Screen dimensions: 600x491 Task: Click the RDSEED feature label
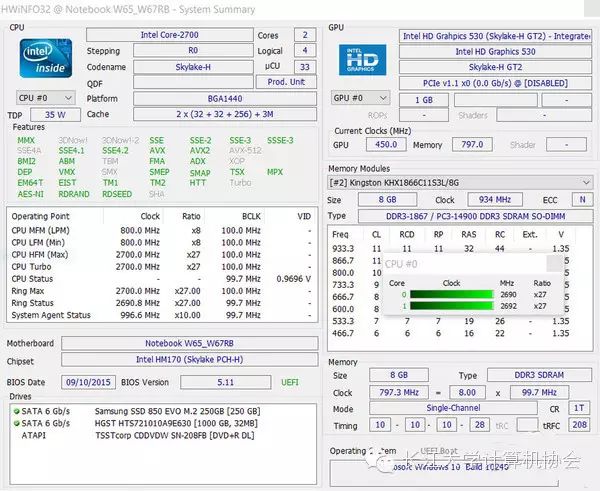(117, 194)
